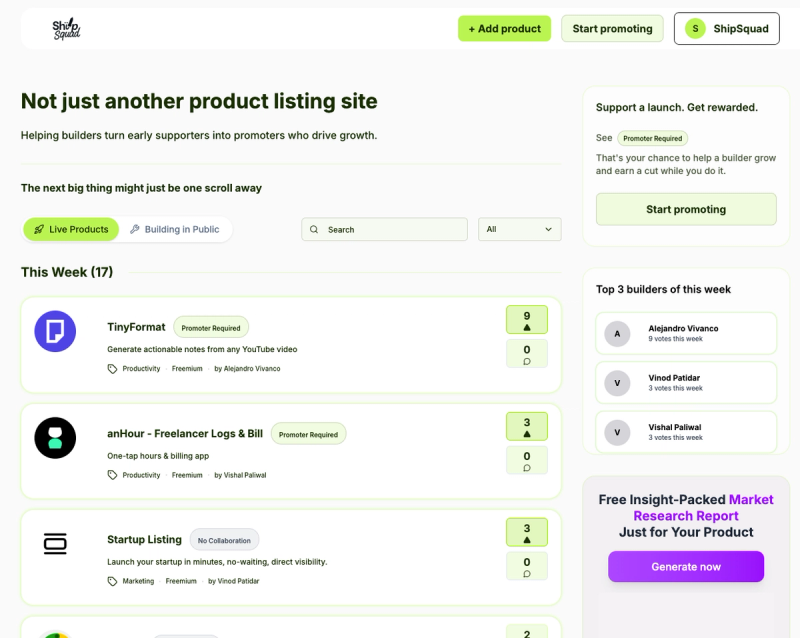Click Vishal Paliwal's avatar

[x=617, y=433]
